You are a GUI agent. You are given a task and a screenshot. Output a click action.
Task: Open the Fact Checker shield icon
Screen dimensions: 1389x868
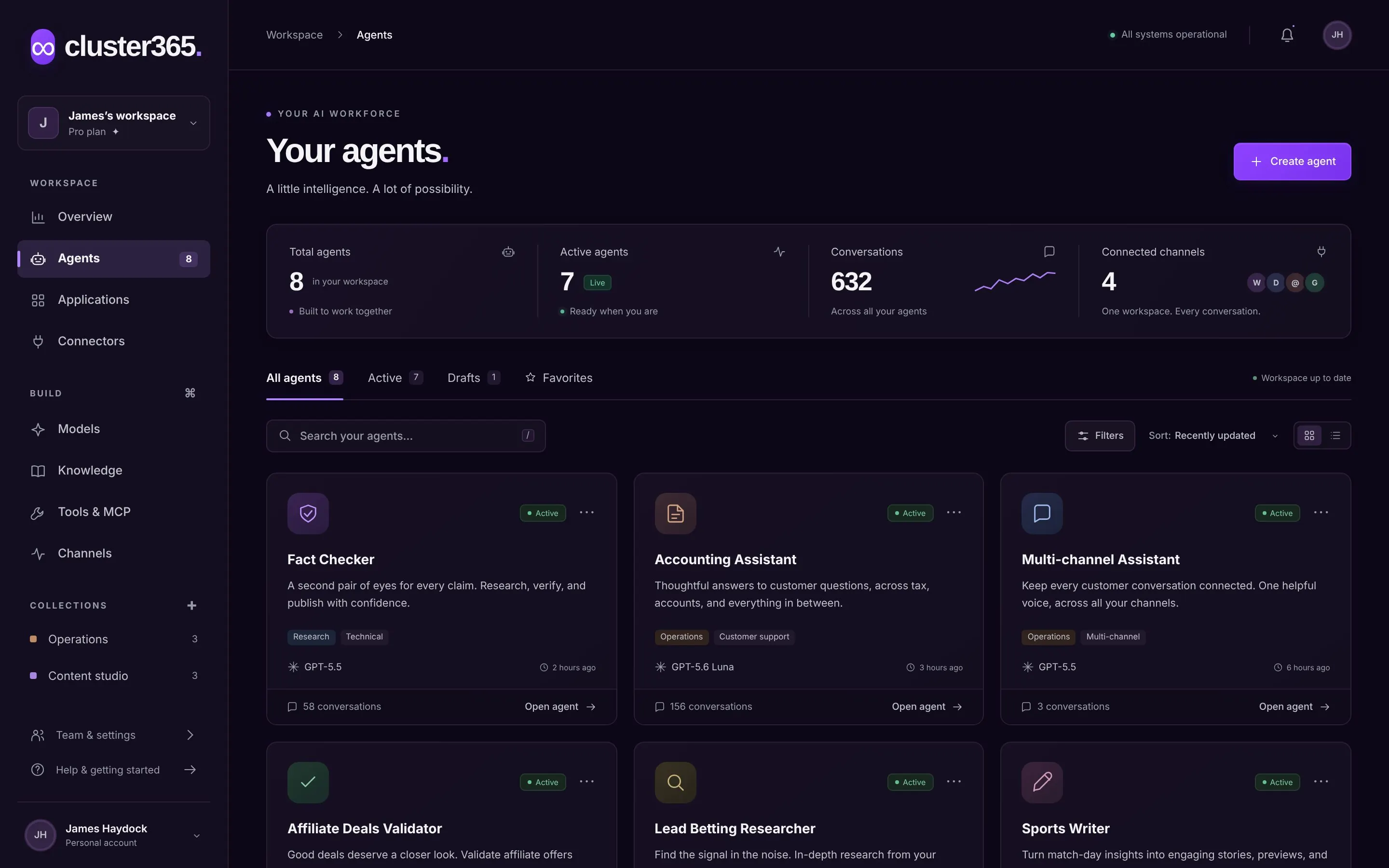click(x=308, y=513)
